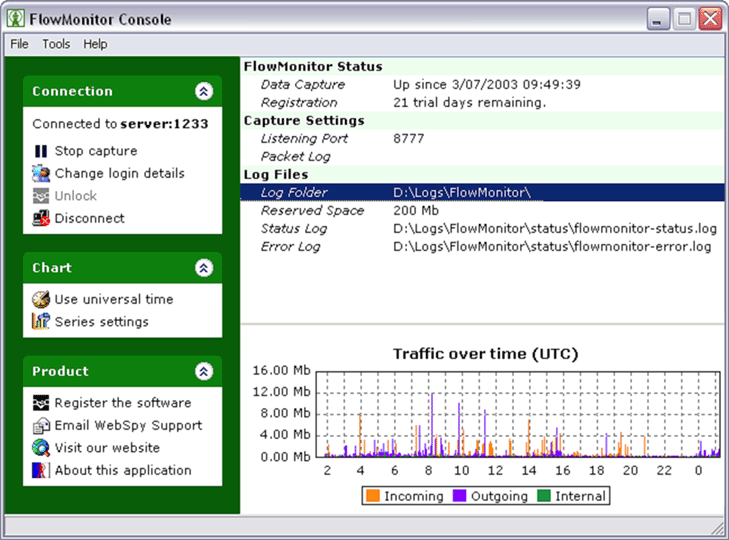Image resolution: width=729 pixels, height=540 pixels.
Task: Click the orange Incoming legend swatch
Action: coord(373,496)
